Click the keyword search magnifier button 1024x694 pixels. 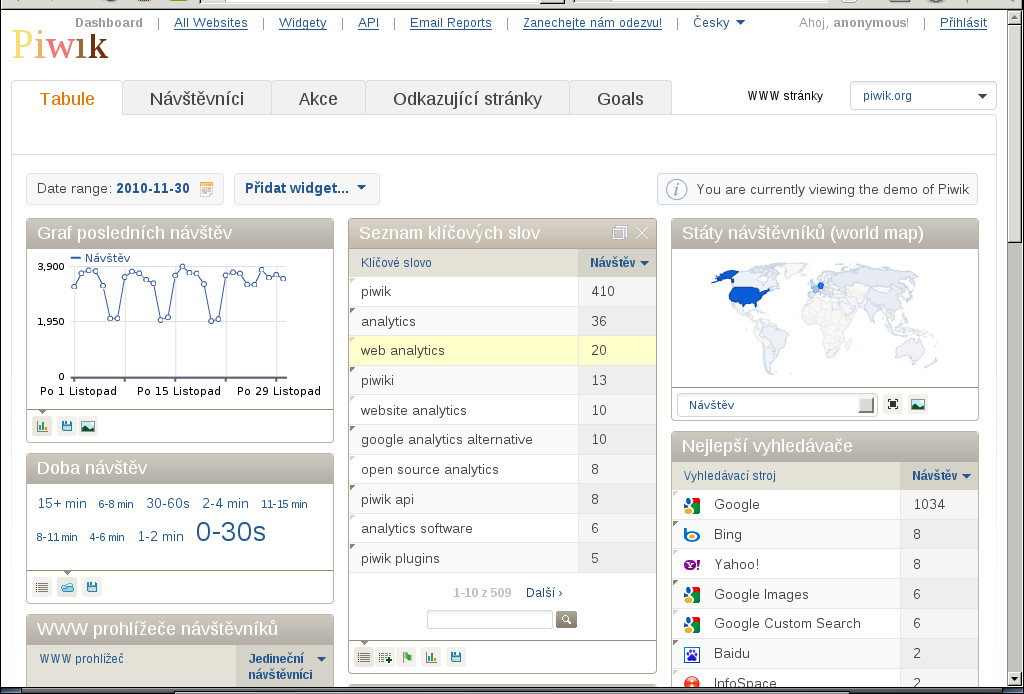(x=566, y=620)
